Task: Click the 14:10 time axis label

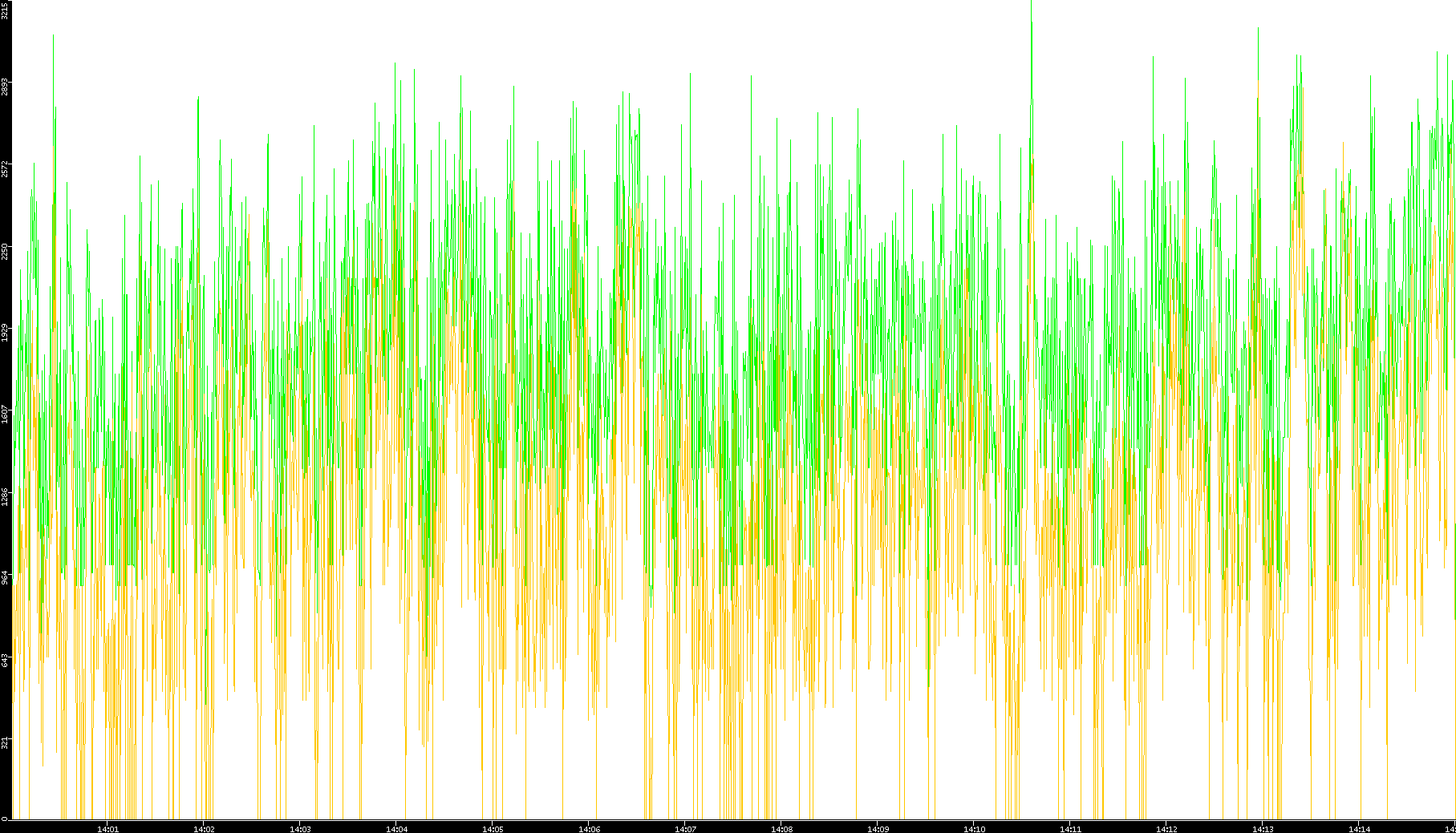Action: (974, 828)
